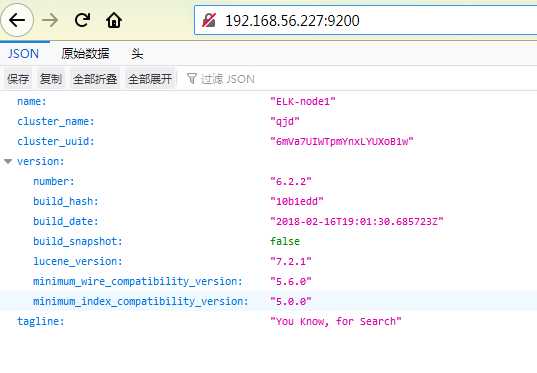This screenshot has height=373, width=537.
Task: Select the value "5.6.0"
Action: point(291,281)
